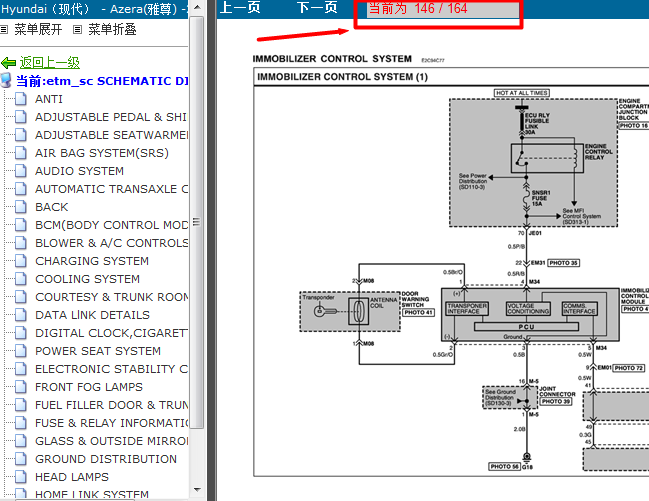Click the PHOTO 56 reference box
The height and width of the screenshot is (501, 649).
click(505, 467)
